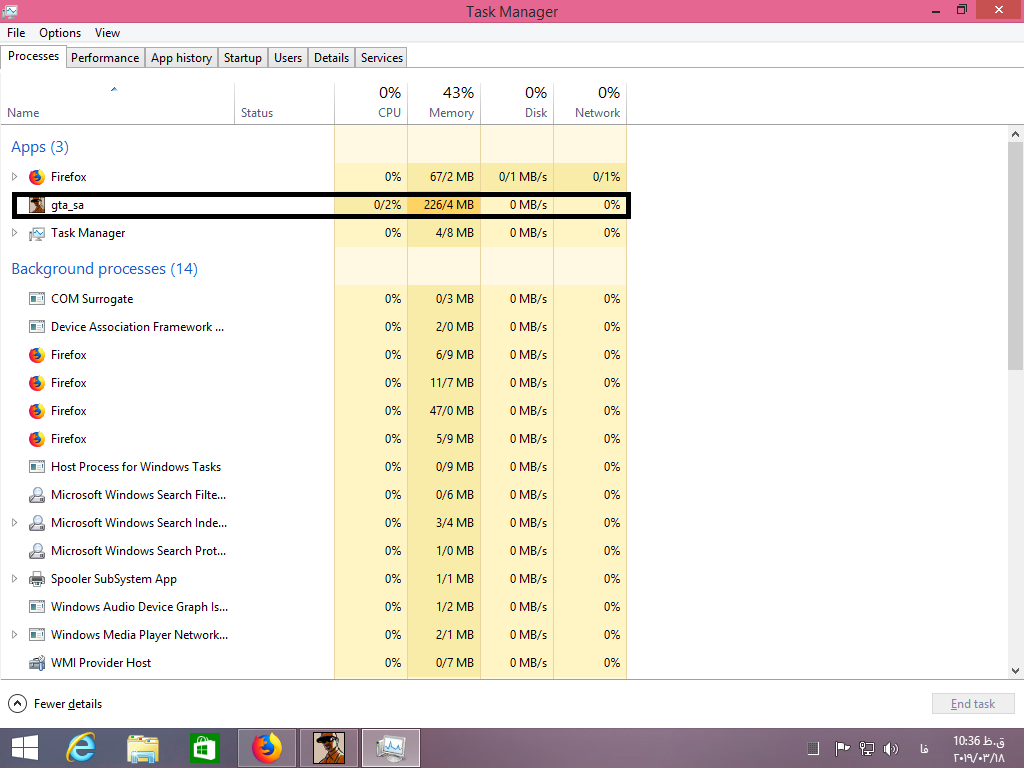Click the End task button
The image size is (1024, 768).
tap(972, 704)
